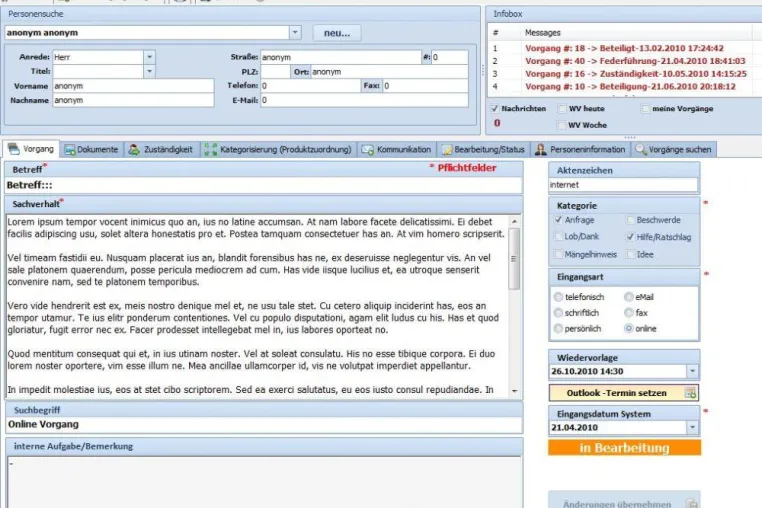This screenshot has width=762, height=508.
Task: Open the Vorgänge suchen tab
Action: [674, 150]
